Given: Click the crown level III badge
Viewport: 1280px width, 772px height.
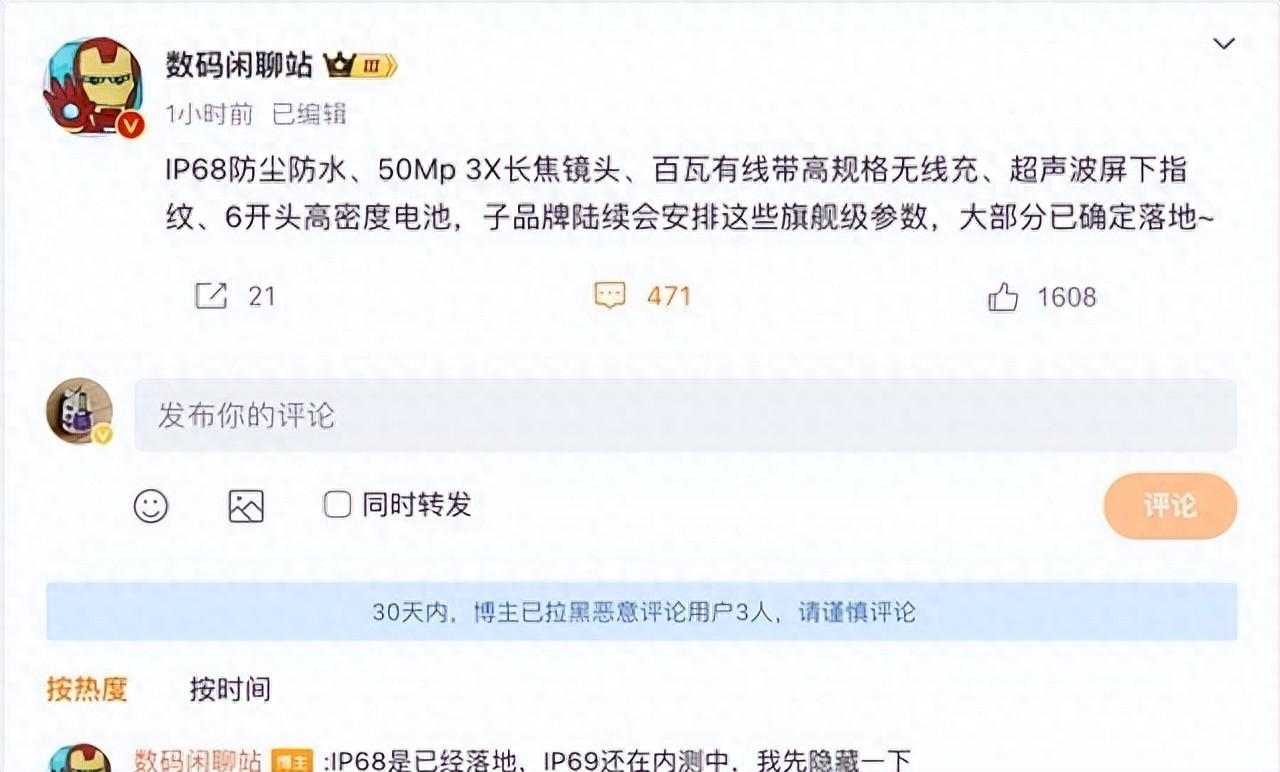Looking at the screenshot, I should click(360, 66).
